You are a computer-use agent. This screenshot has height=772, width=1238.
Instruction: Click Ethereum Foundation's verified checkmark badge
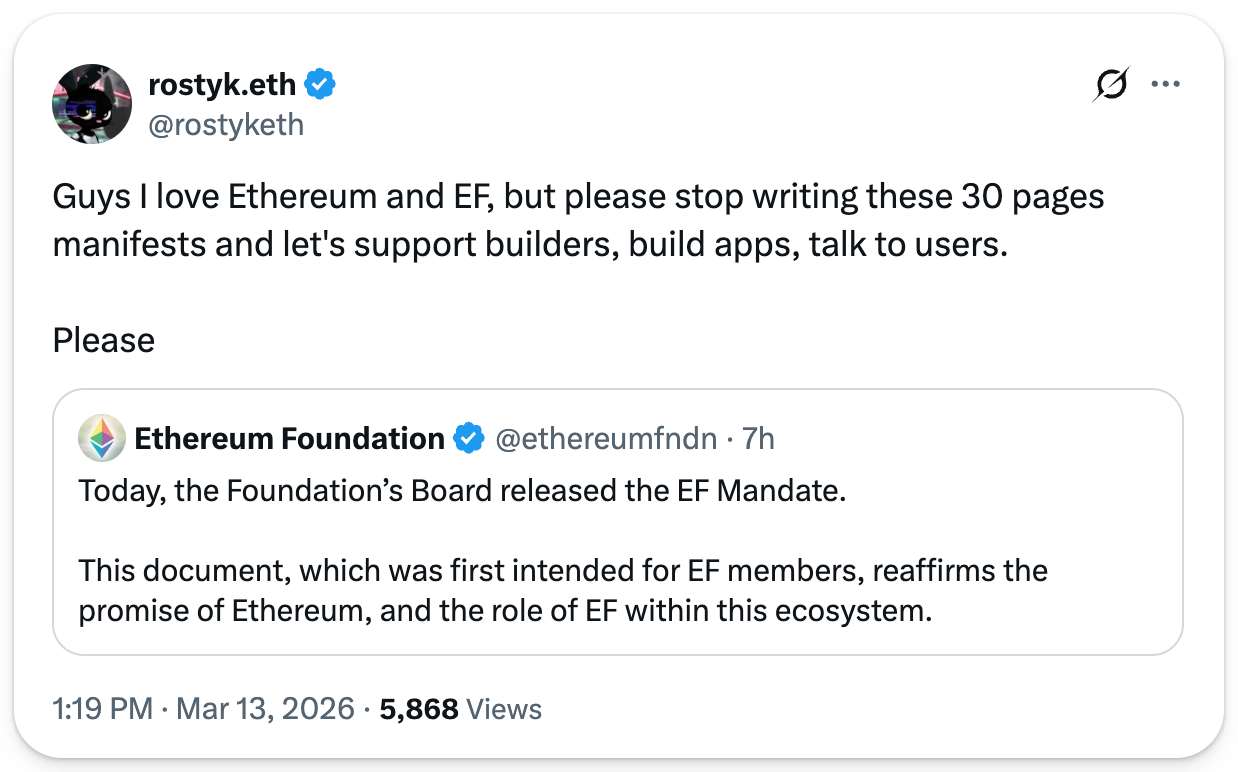[469, 438]
